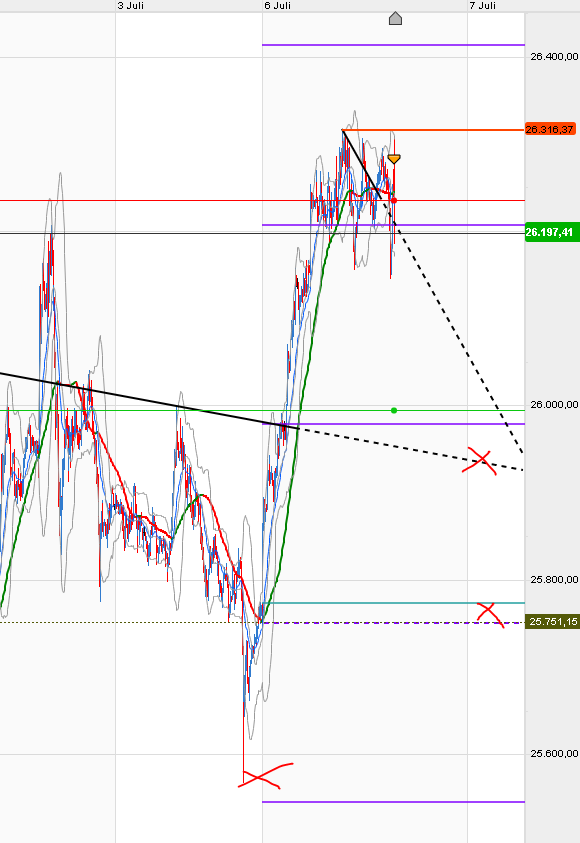The image size is (580, 843).
Task: Click the 26.000,00 axis label
Action: (x=554, y=404)
